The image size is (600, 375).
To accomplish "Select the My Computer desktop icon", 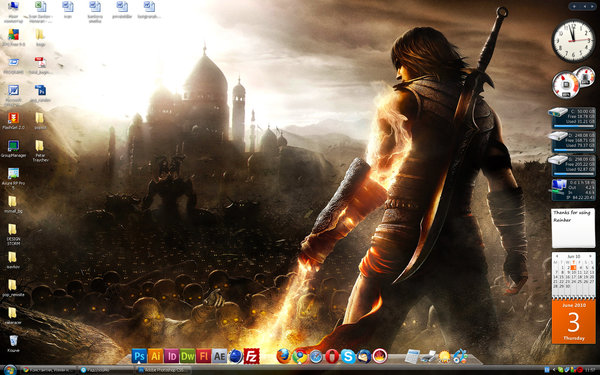I will click(13, 11).
